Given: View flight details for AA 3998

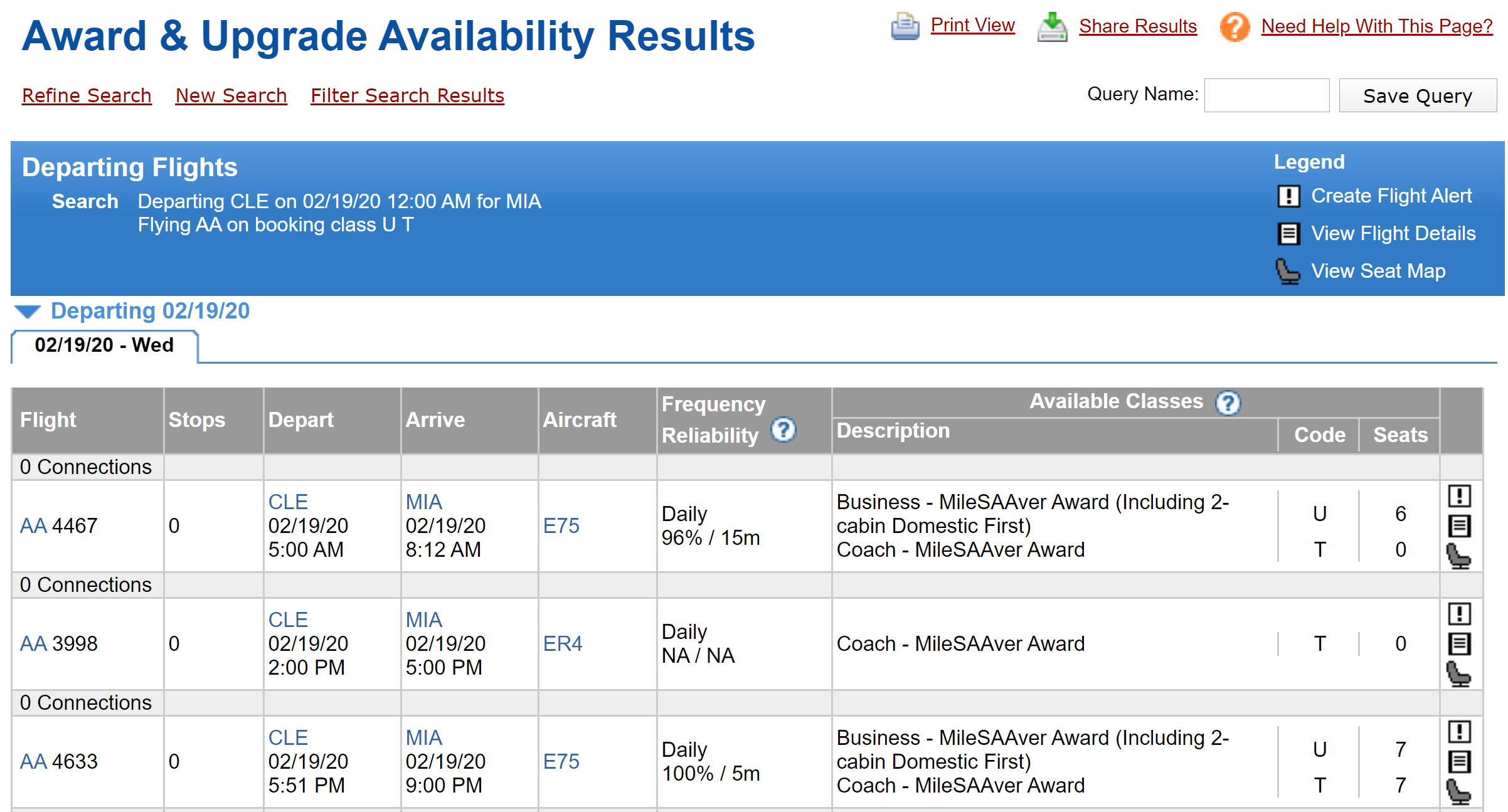Looking at the screenshot, I should pyautogui.click(x=1459, y=644).
